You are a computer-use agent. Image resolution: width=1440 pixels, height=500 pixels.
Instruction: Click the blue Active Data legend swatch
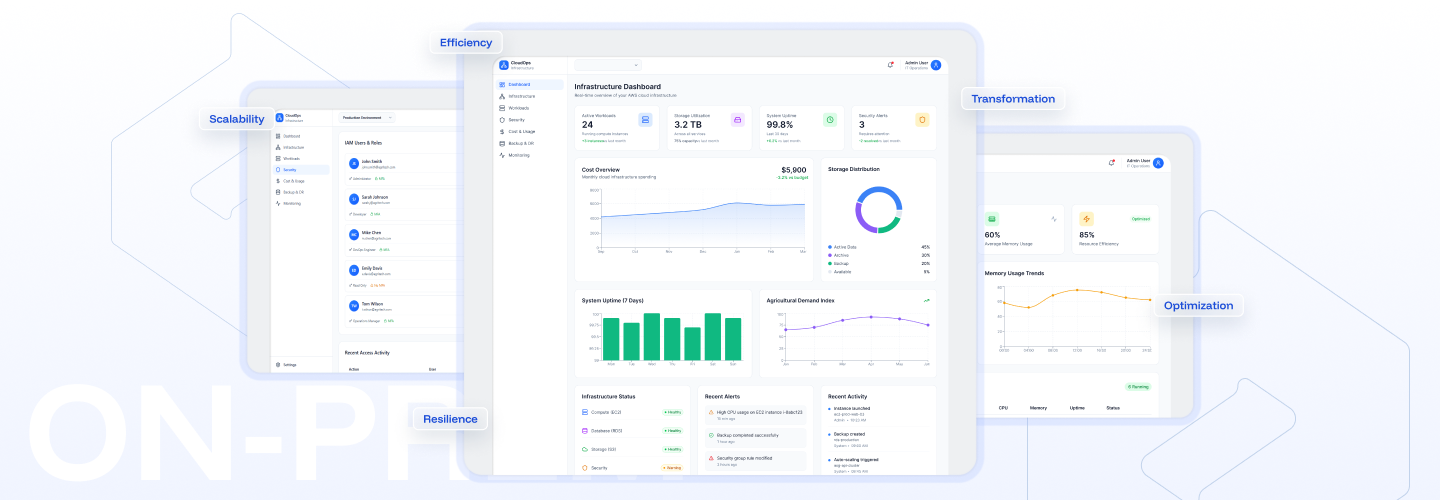830,246
